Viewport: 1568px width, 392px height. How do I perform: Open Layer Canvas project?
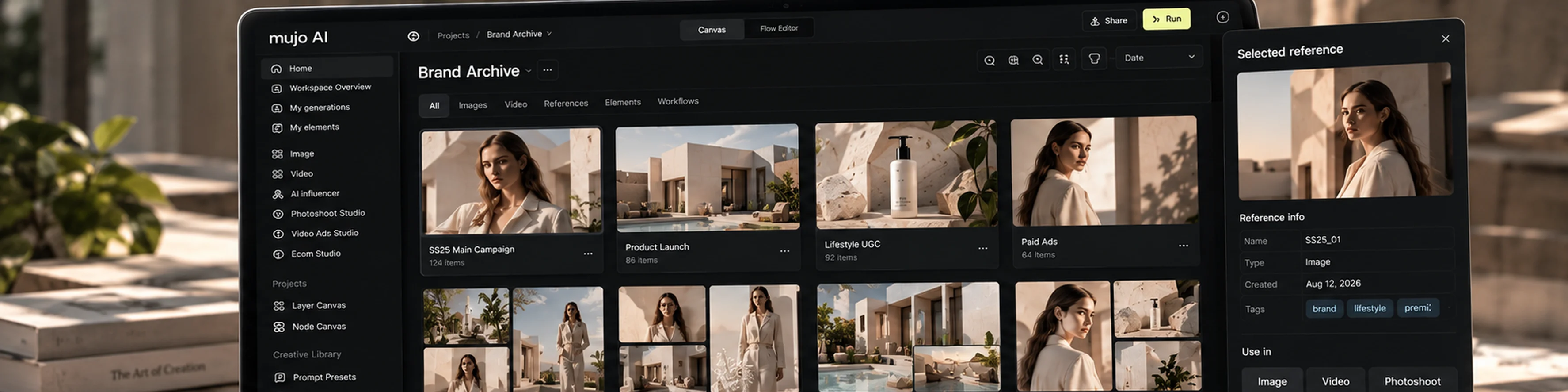click(309, 305)
